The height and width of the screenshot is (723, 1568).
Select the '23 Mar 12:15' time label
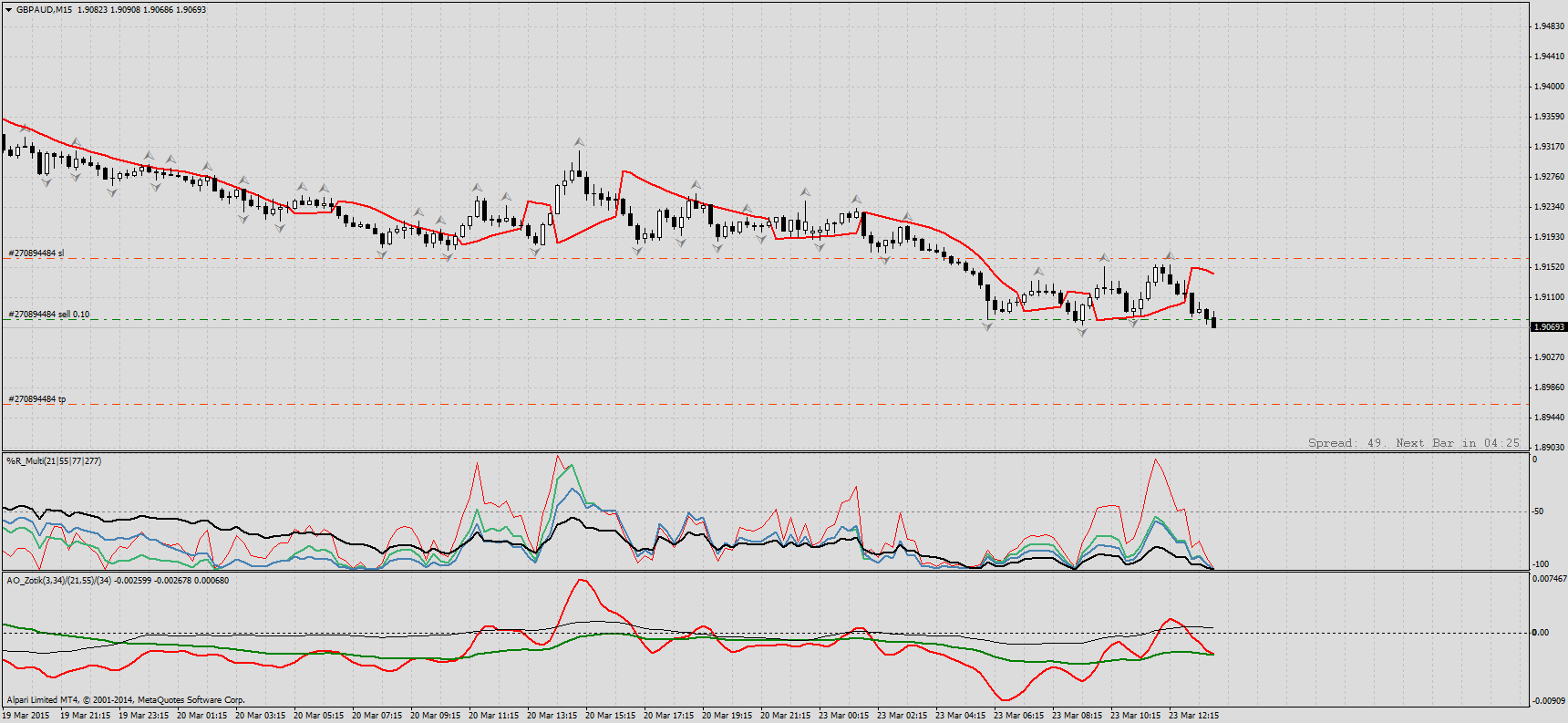[1193, 716]
